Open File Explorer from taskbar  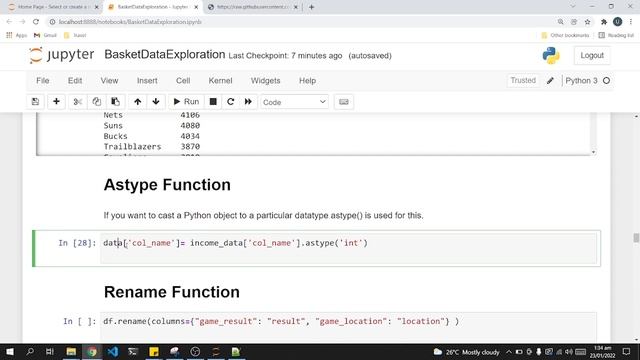71,351
